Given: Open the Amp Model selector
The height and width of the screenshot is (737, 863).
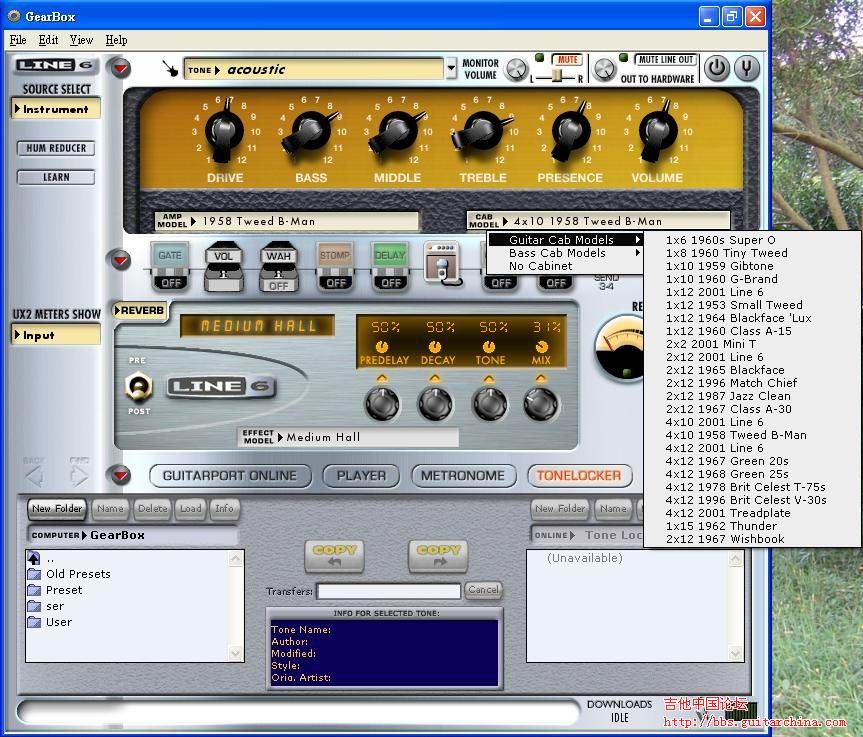Looking at the screenshot, I should (287, 221).
